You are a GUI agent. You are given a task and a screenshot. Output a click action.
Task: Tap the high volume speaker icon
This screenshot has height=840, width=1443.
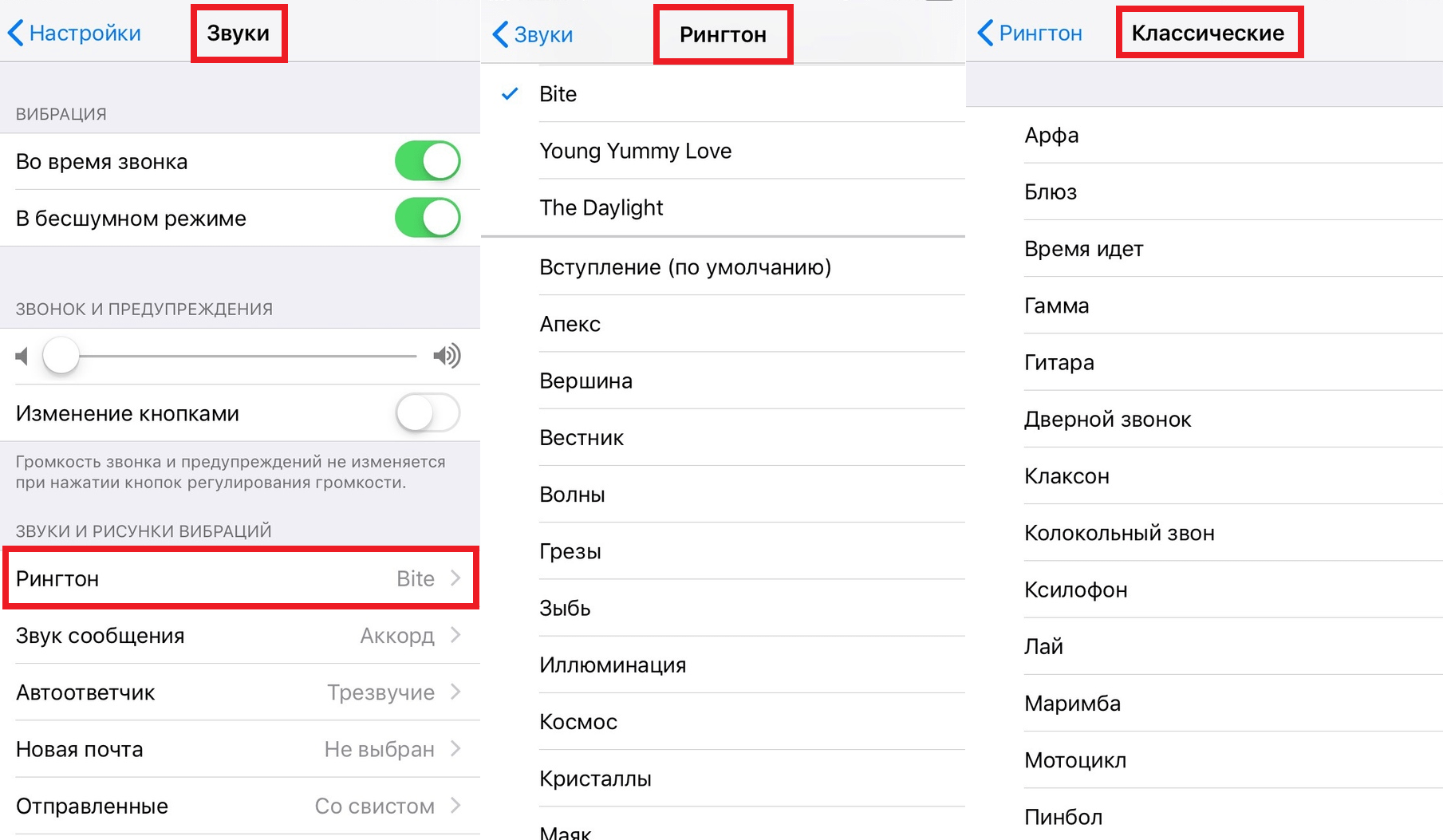point(447,355)
